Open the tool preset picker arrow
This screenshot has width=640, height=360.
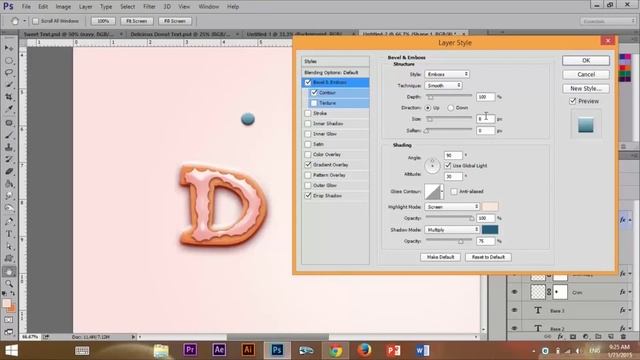coord(24,21)
